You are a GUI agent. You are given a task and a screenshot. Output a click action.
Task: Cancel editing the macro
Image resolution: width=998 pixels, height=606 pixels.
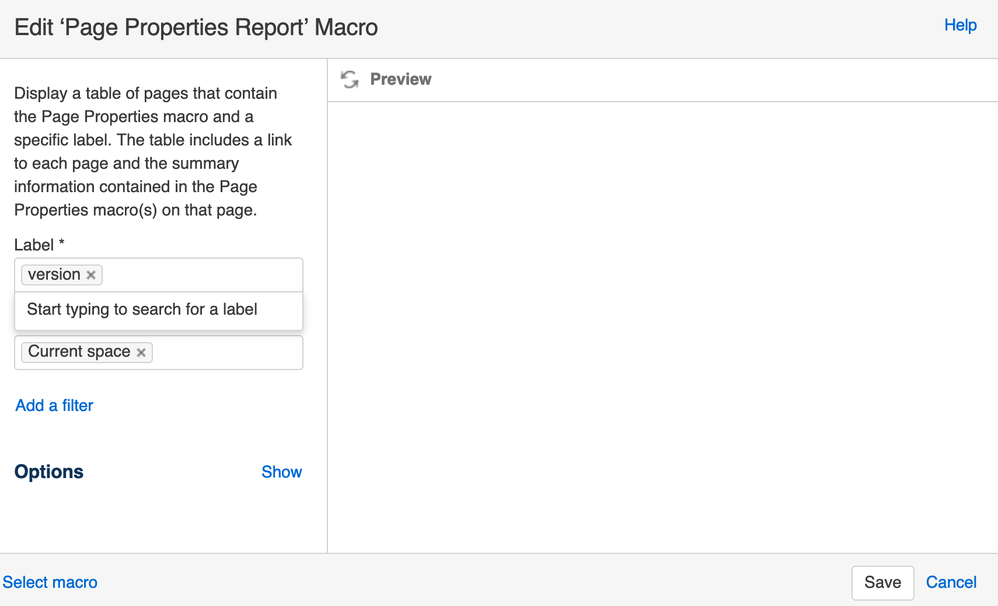point(951,582)
